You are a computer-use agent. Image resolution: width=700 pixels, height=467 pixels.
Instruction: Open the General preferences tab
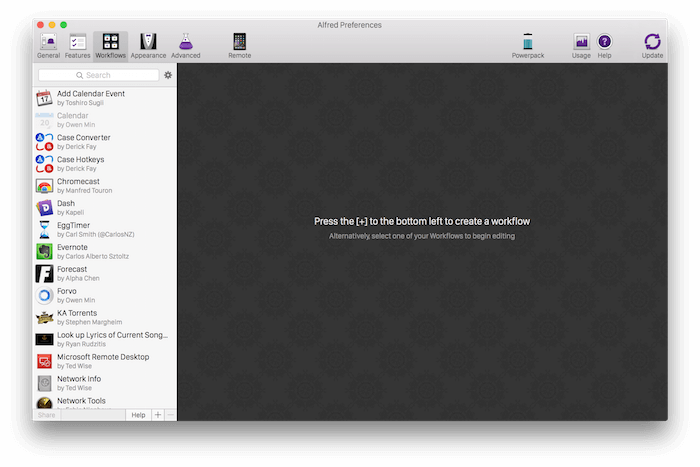(x=48, y=46)
